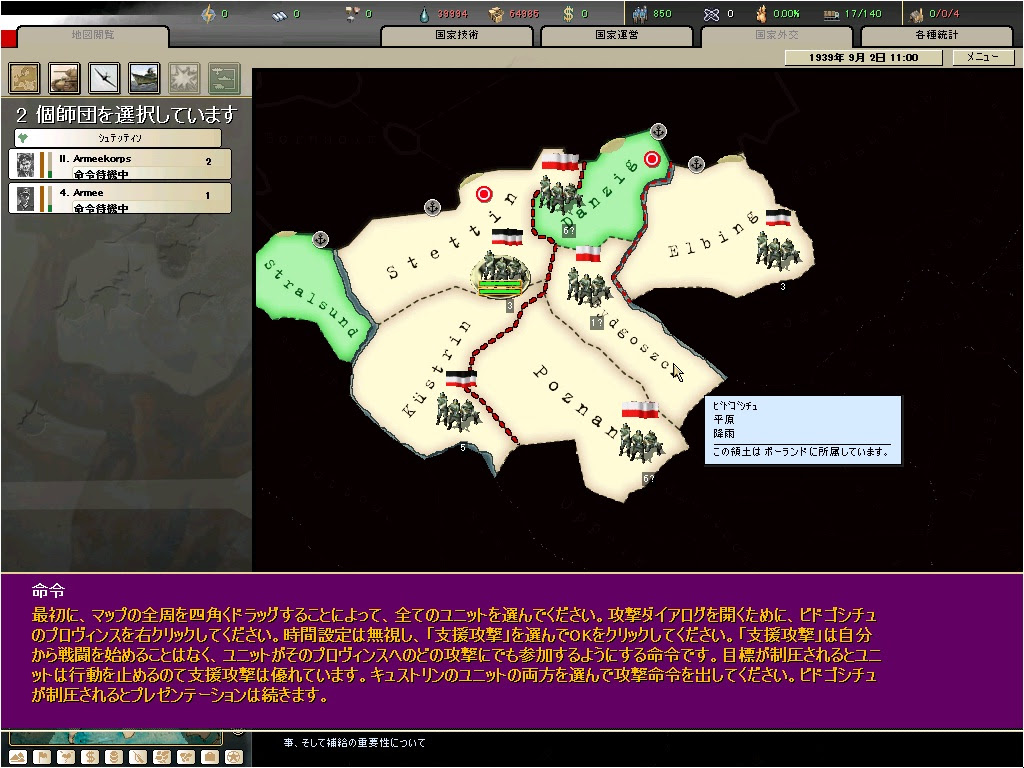Viewport: 1024px width, 768px height.
Task: Click the II. Armeekorps commander portrait
Action: tap(25, 165)
